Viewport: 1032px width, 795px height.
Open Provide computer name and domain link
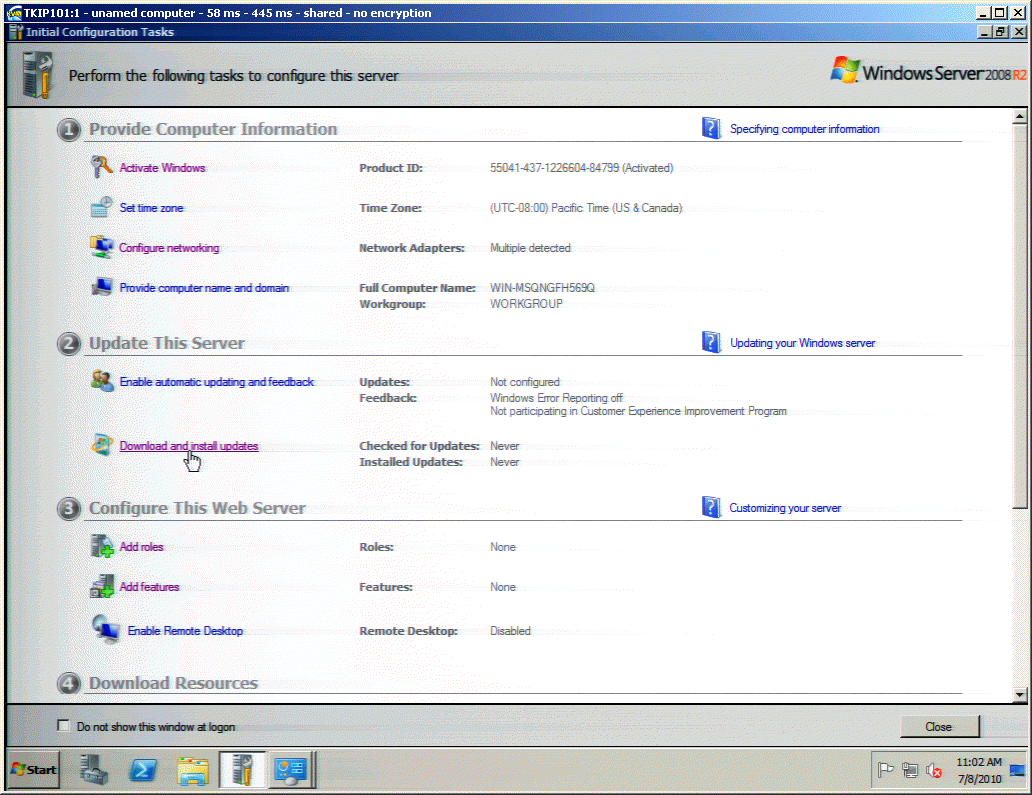point(204,288)
